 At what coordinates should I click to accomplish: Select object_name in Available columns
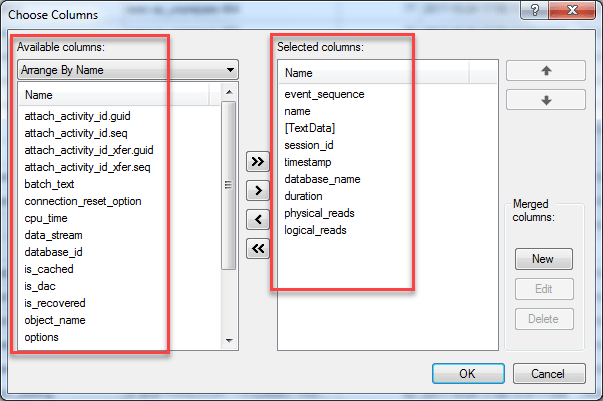pyautogui.click(x=55, y=320)
